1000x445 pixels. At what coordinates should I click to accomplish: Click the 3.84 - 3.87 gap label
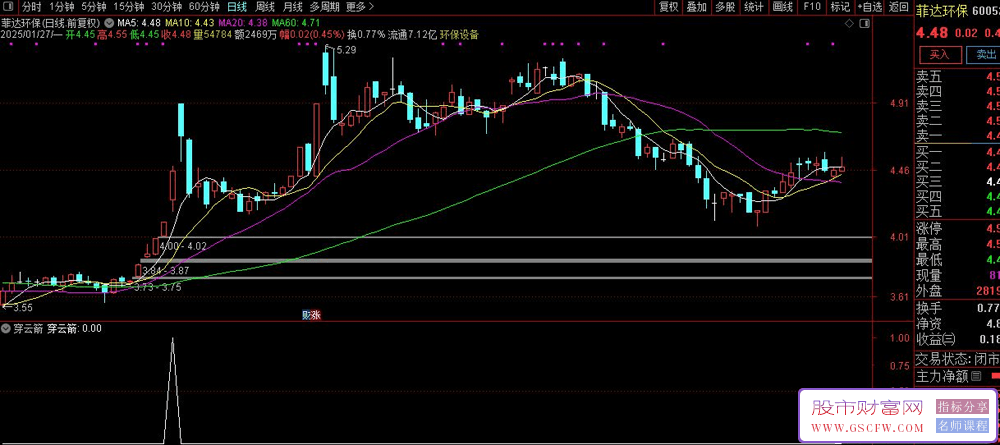tap(166, 270)
